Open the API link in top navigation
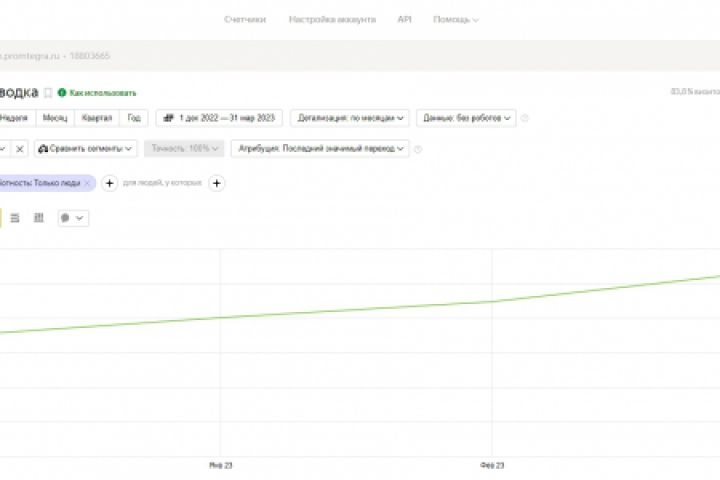This screenshot has width=720, height=480. [404, 19]
